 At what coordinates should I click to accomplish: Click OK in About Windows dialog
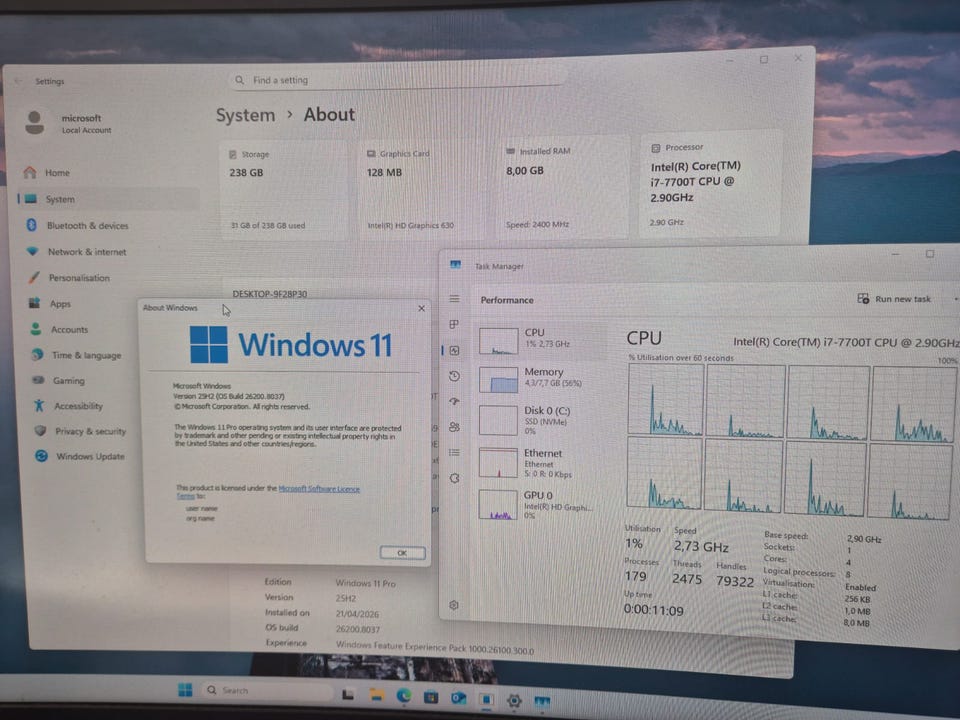point(402,553)
